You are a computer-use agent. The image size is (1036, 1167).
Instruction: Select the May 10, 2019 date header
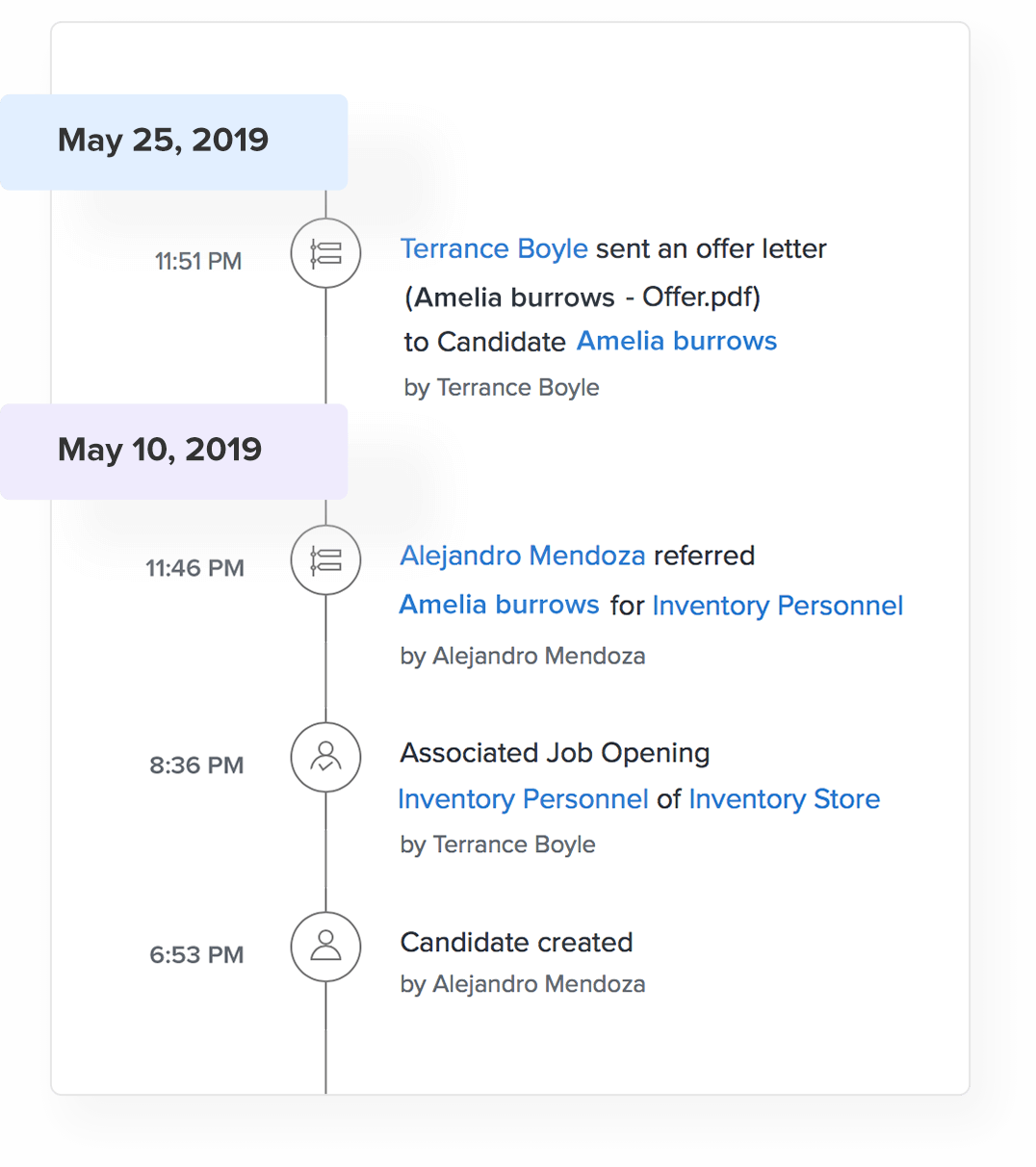click(x=160, y=450)
